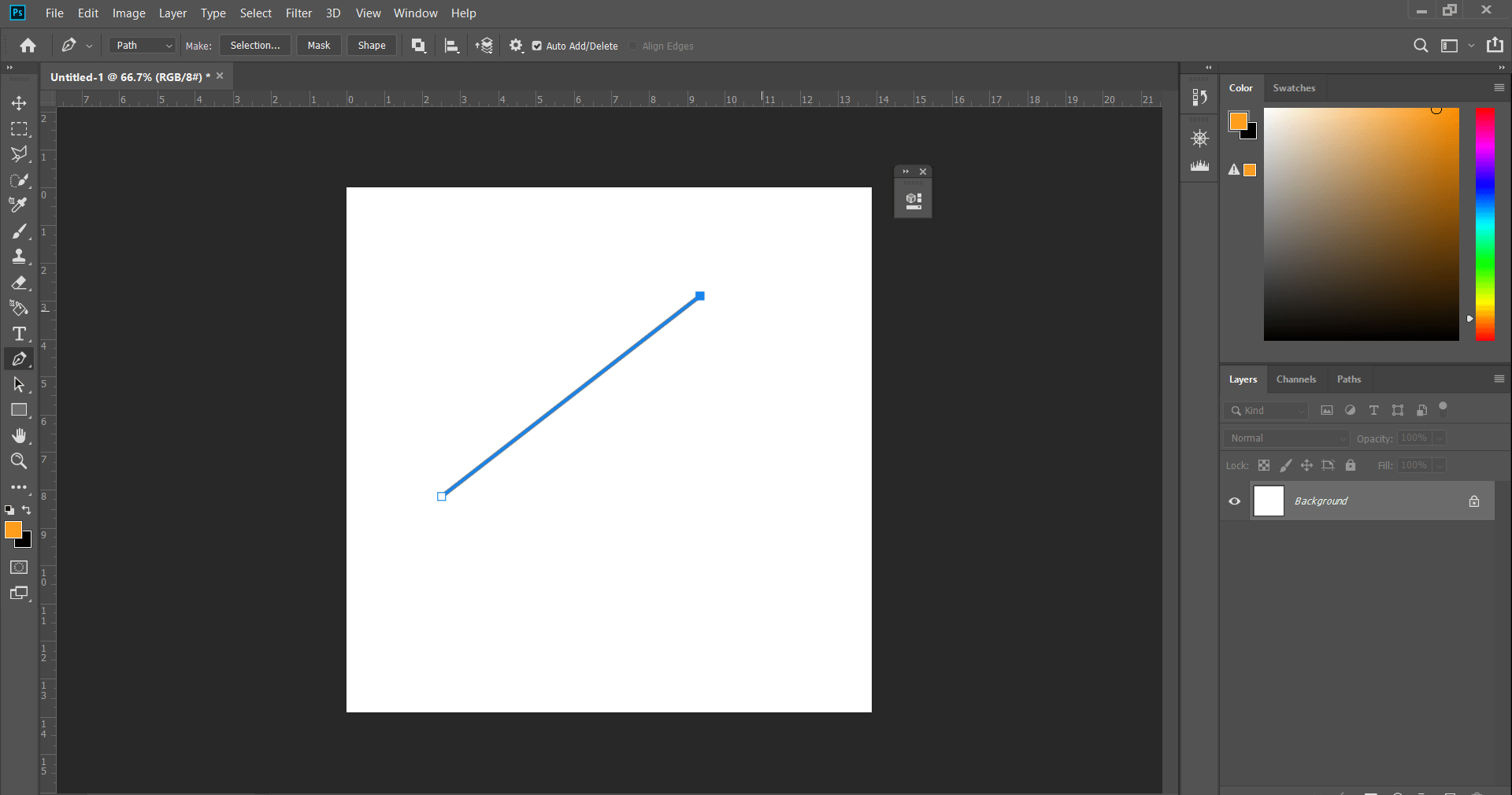Toggle prevent artboard auto-nesting lock

pyautogui.click(x=1329, y=465)
